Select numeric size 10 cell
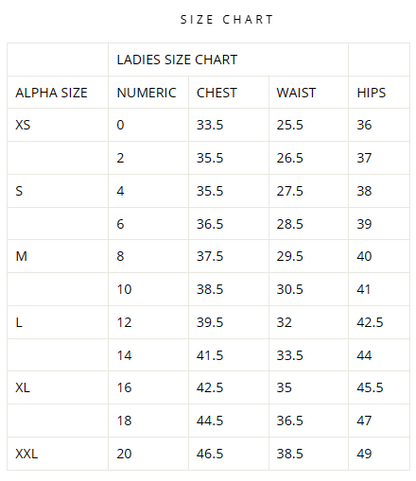This screenshot has height=481, width=416. pos(148,289)
